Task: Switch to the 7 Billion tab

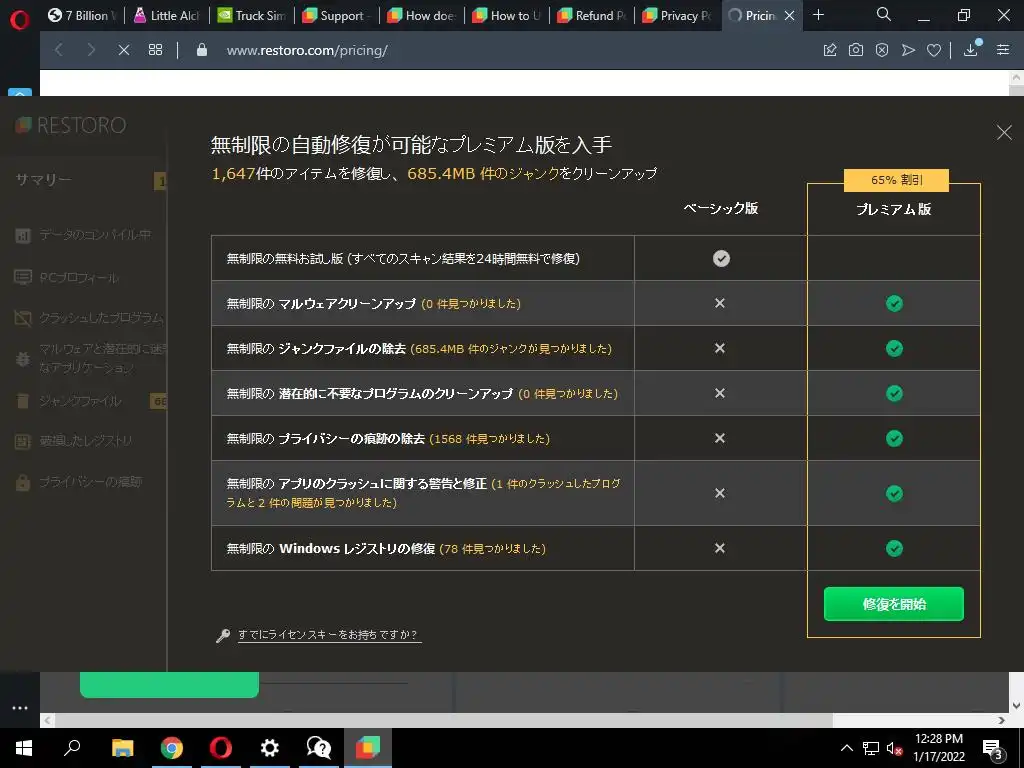Action: pos(81,16)
